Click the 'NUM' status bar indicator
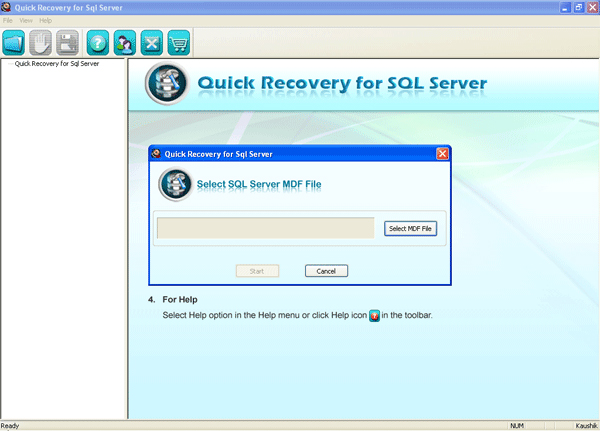This screenshot has height=431, width=600. click(x=517, y=426)
